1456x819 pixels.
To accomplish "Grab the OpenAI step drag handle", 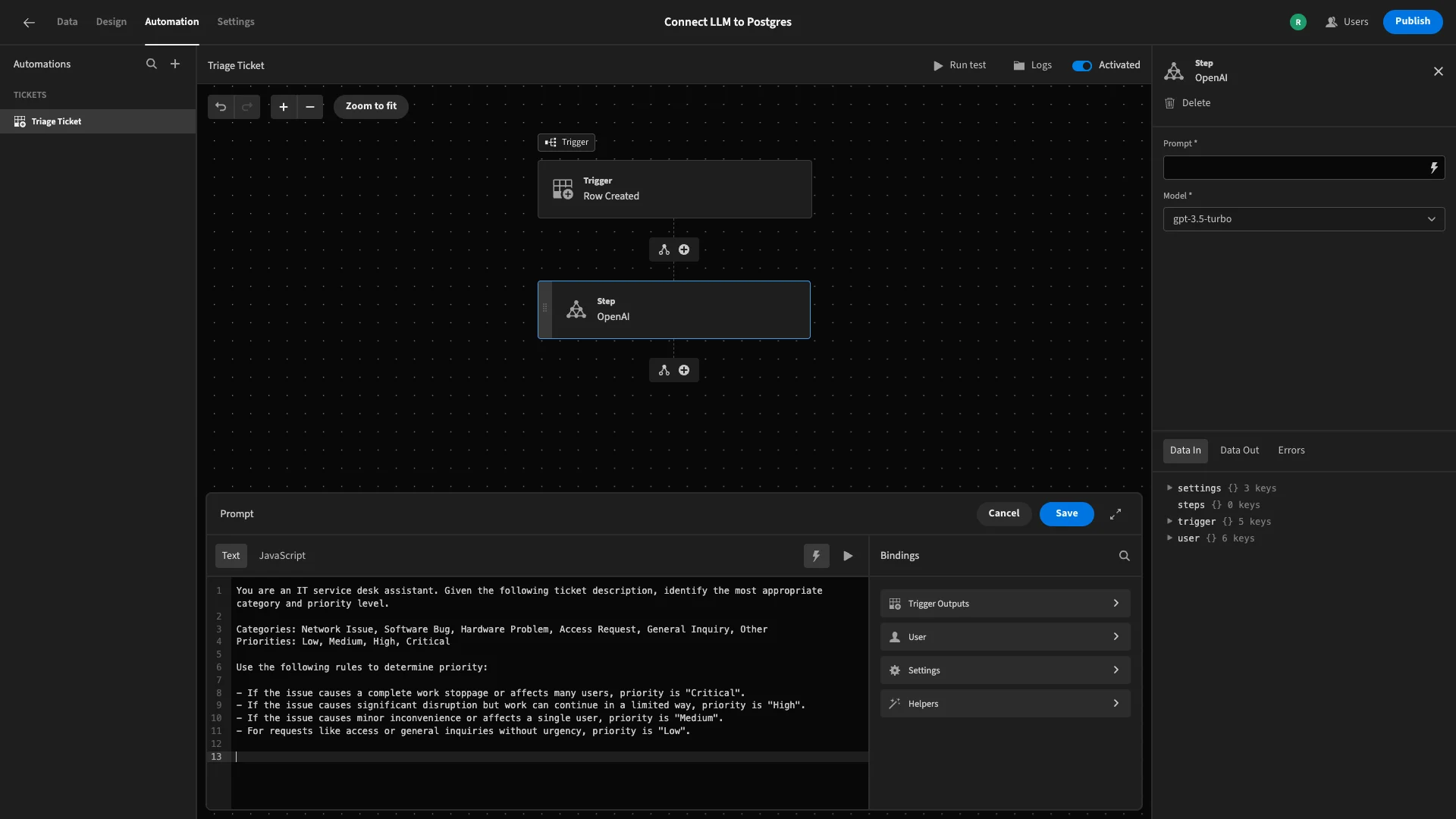I will coord(544,308).
